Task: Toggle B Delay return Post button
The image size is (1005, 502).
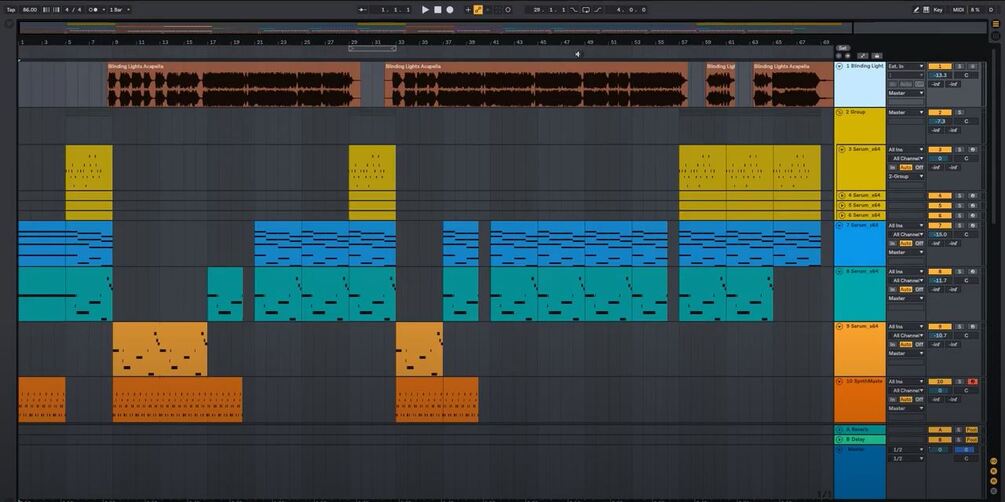Action: coord(972,440)
